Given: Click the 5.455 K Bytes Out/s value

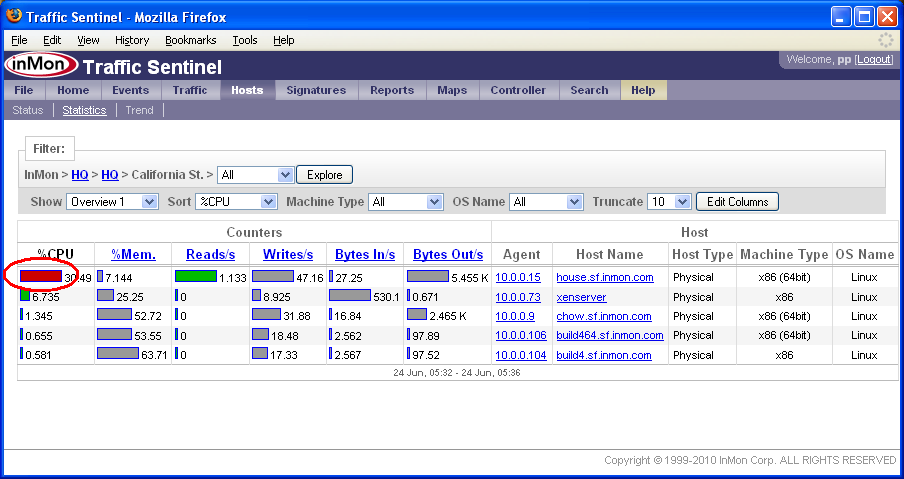Looking at the screenshot, I should [470, 278].
